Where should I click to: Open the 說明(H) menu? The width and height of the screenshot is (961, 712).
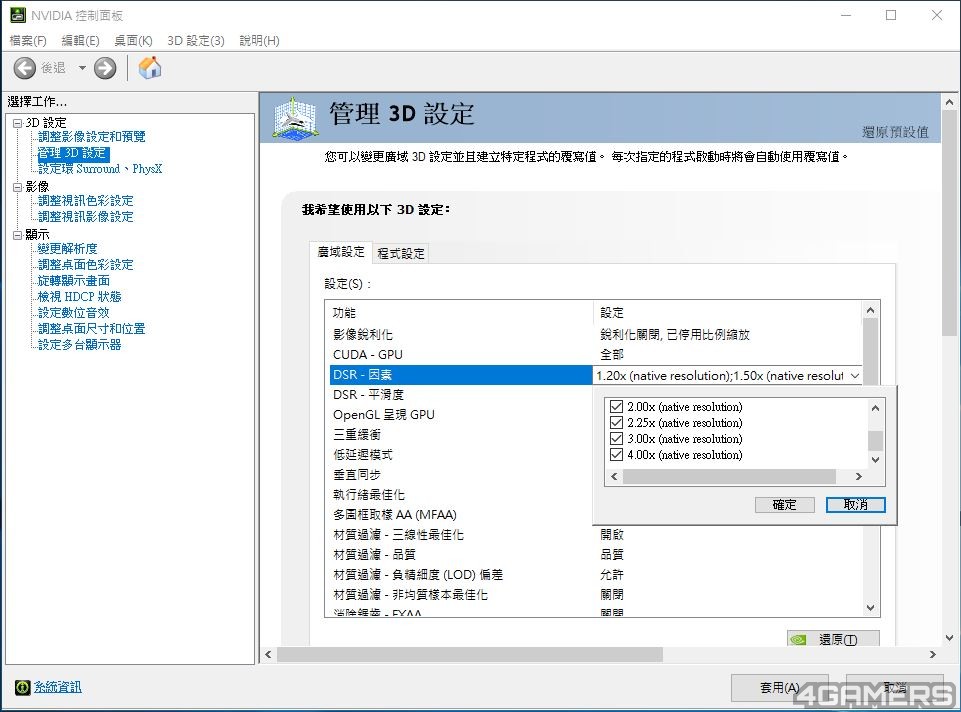259,40
